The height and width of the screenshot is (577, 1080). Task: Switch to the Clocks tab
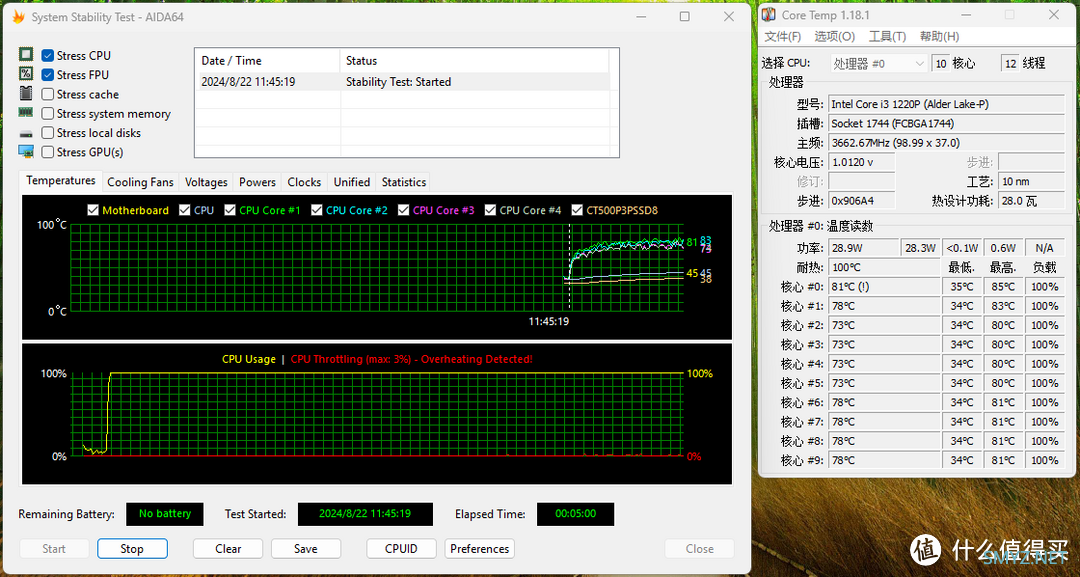click(x=304, y=182)
